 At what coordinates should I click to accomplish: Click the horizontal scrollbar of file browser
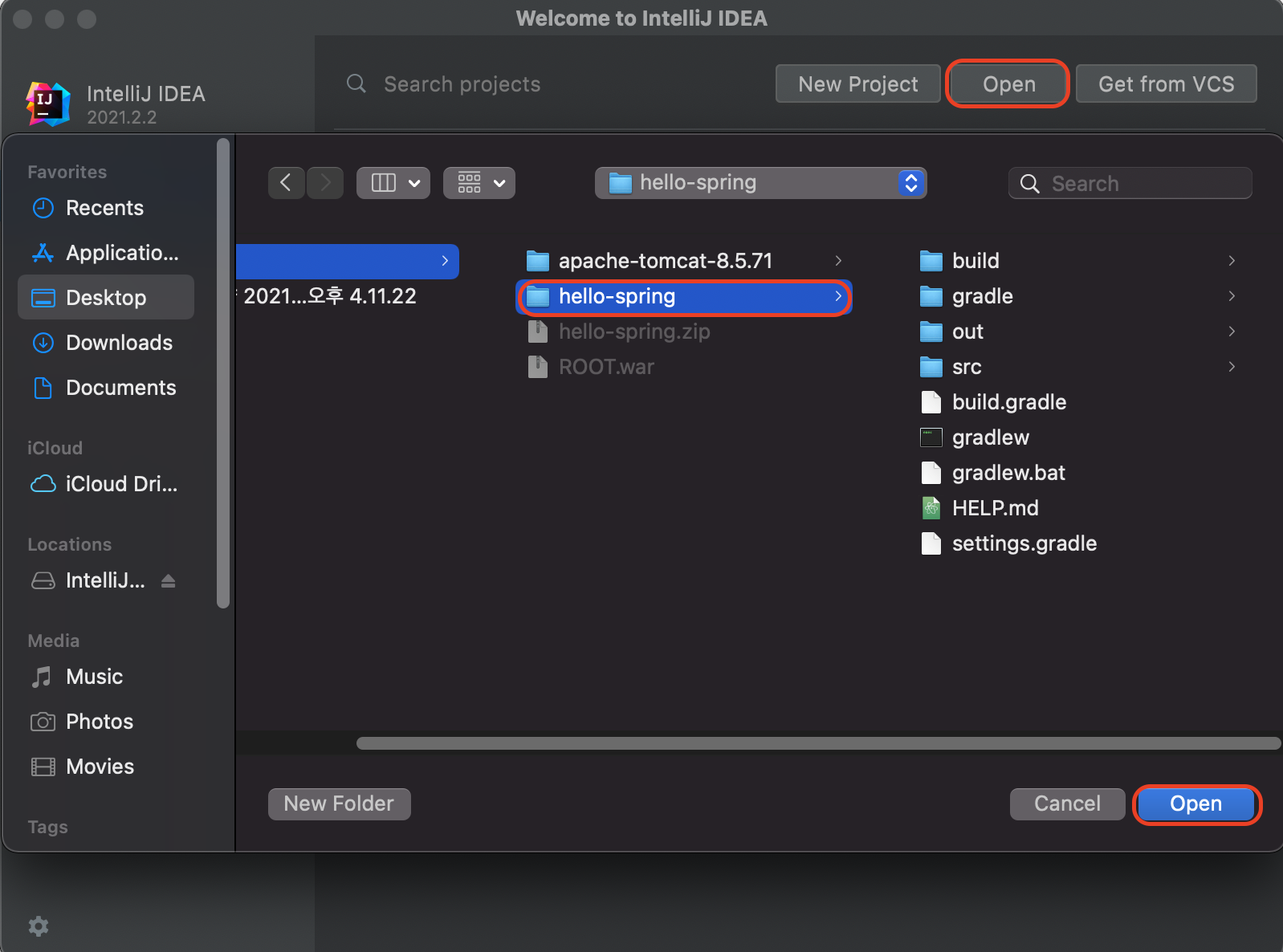[818, 743]
